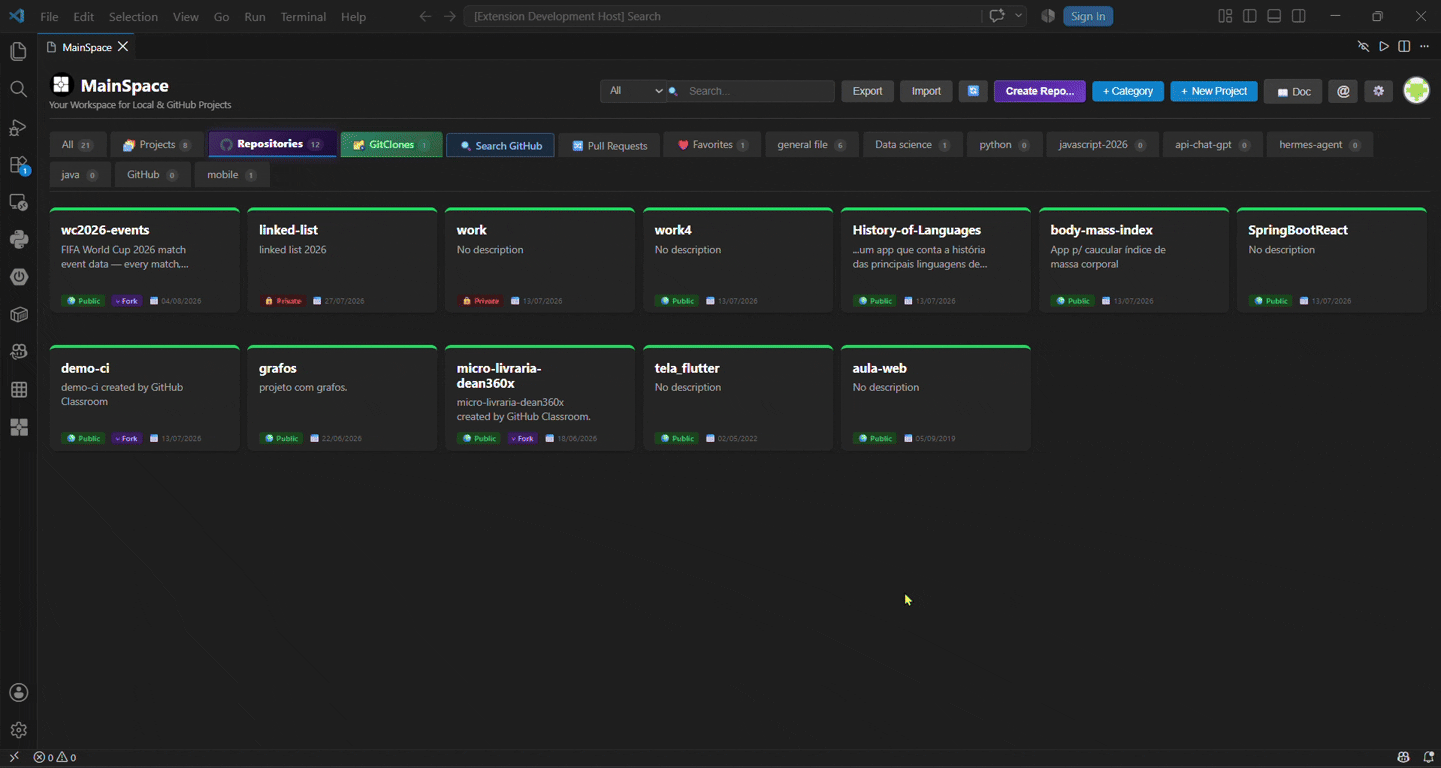
Task: Click the + New Project button
Action: [x=1214, y=91]
